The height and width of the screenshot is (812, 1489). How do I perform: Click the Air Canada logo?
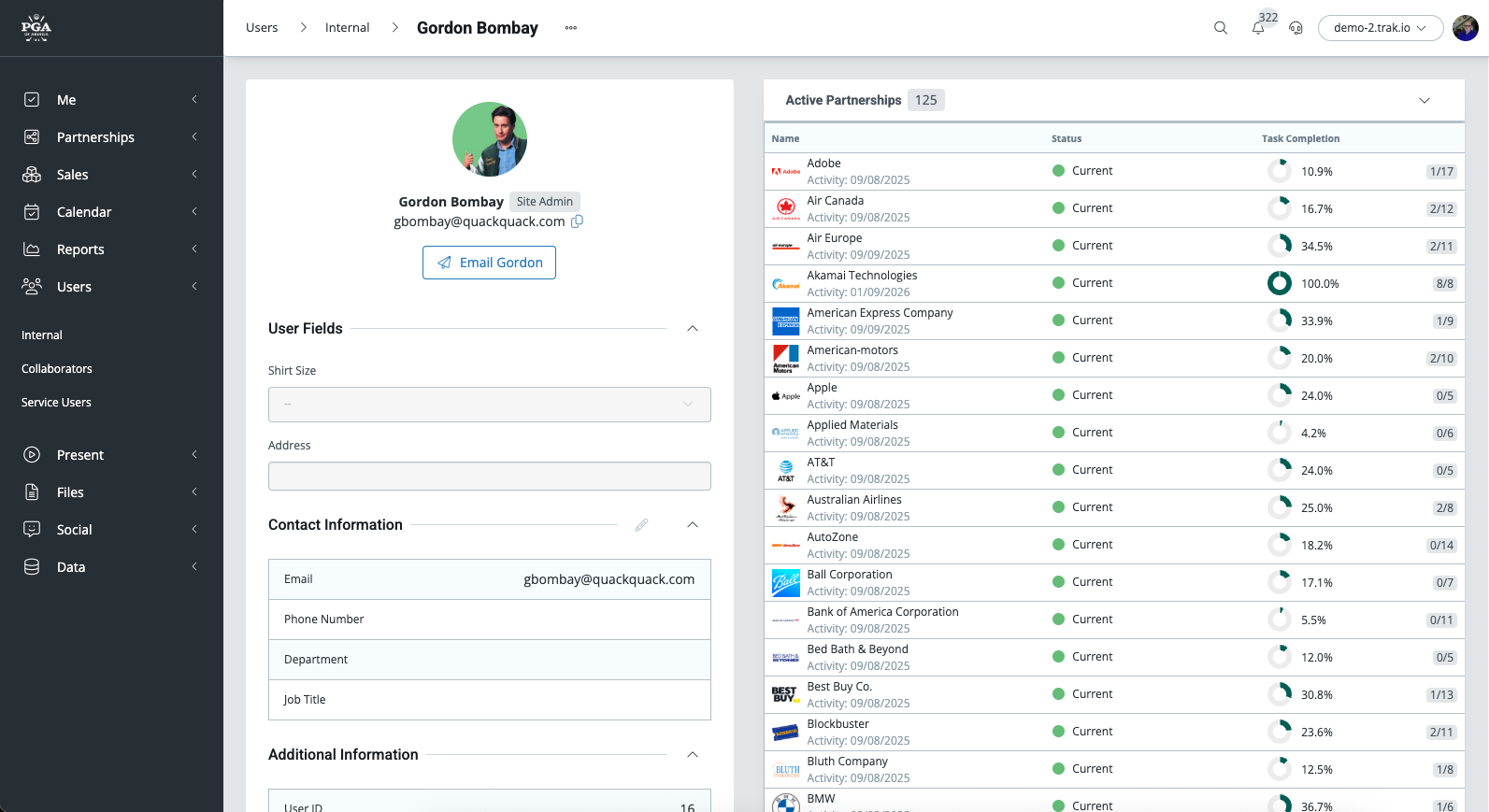tap(786, 209)
